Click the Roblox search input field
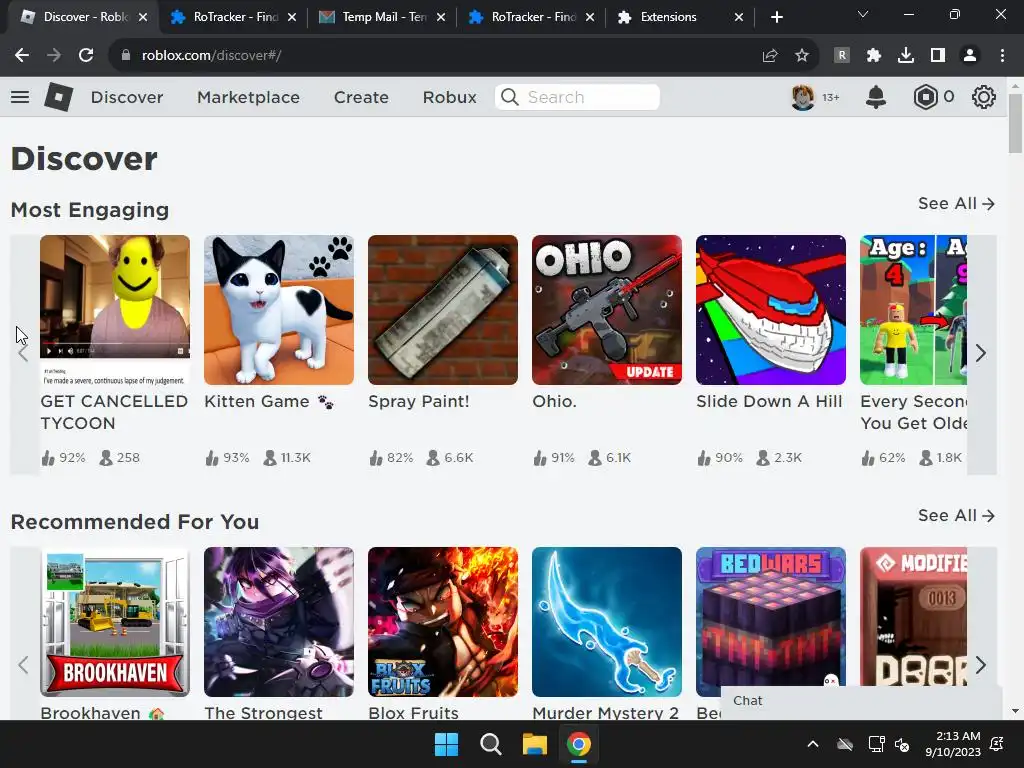 [x=577, y=97]
